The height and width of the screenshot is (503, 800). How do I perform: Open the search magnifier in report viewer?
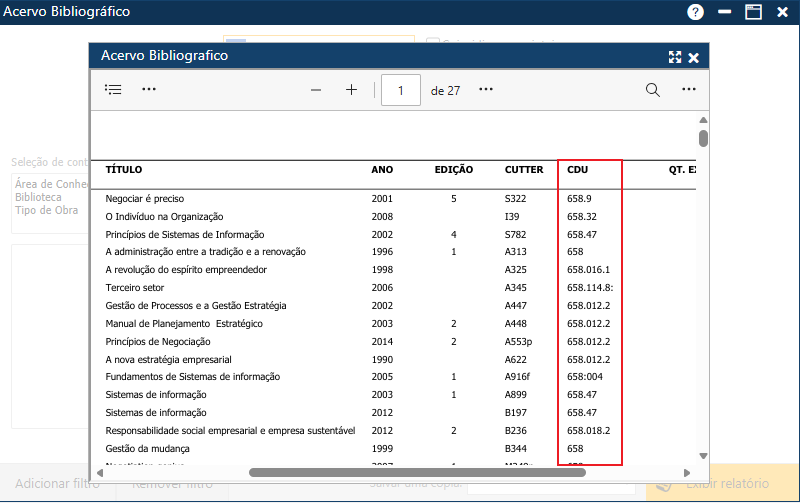tap(653, 90)
